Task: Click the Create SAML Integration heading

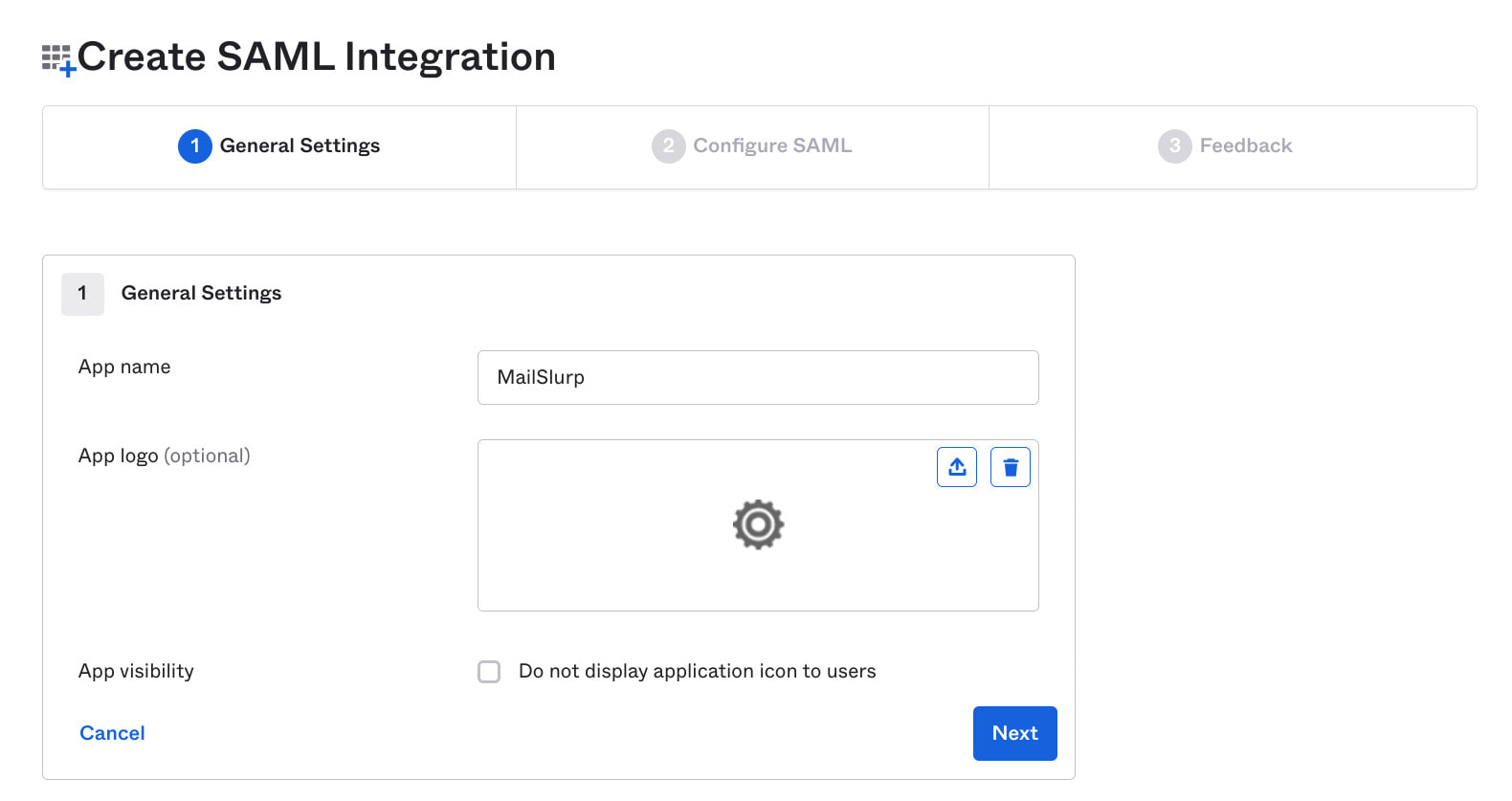Action: click(x=316, y=57)
